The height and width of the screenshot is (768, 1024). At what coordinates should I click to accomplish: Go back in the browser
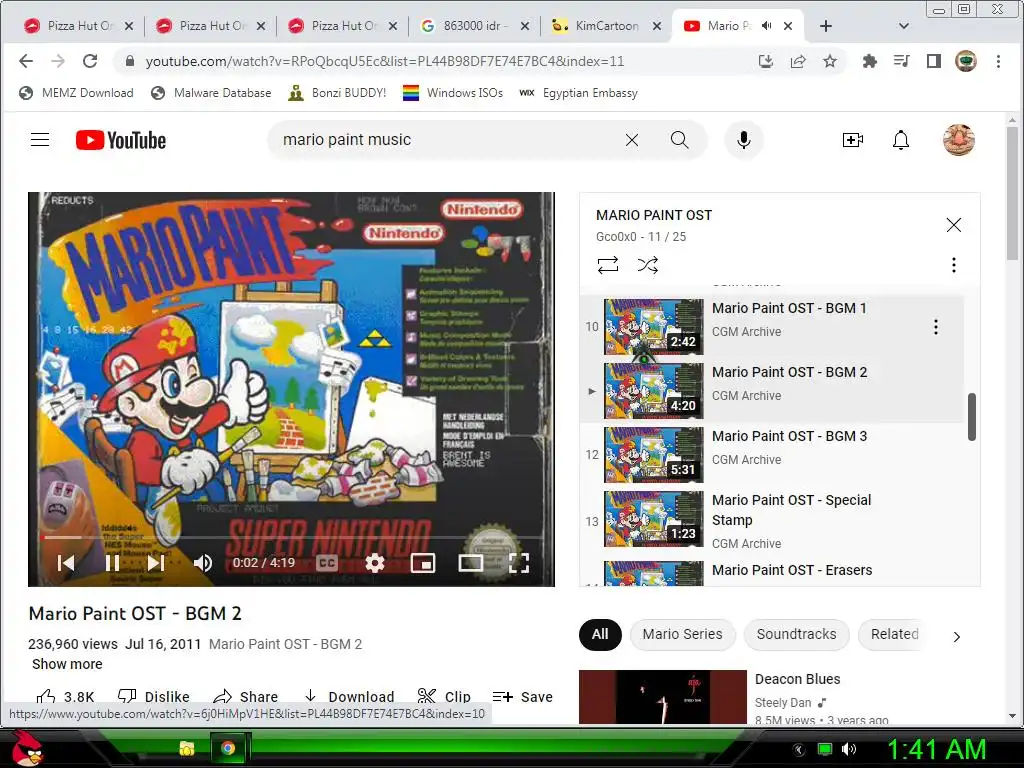25,61
